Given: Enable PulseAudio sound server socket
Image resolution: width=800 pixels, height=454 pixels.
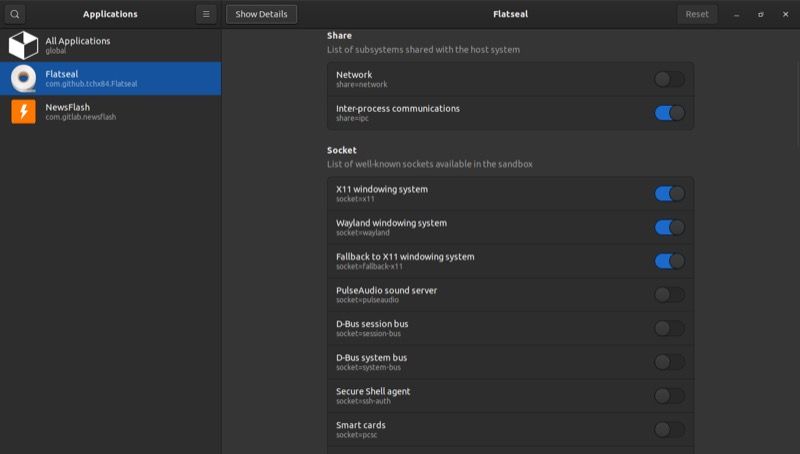Looking at the screenshot, I should (669, 294).
